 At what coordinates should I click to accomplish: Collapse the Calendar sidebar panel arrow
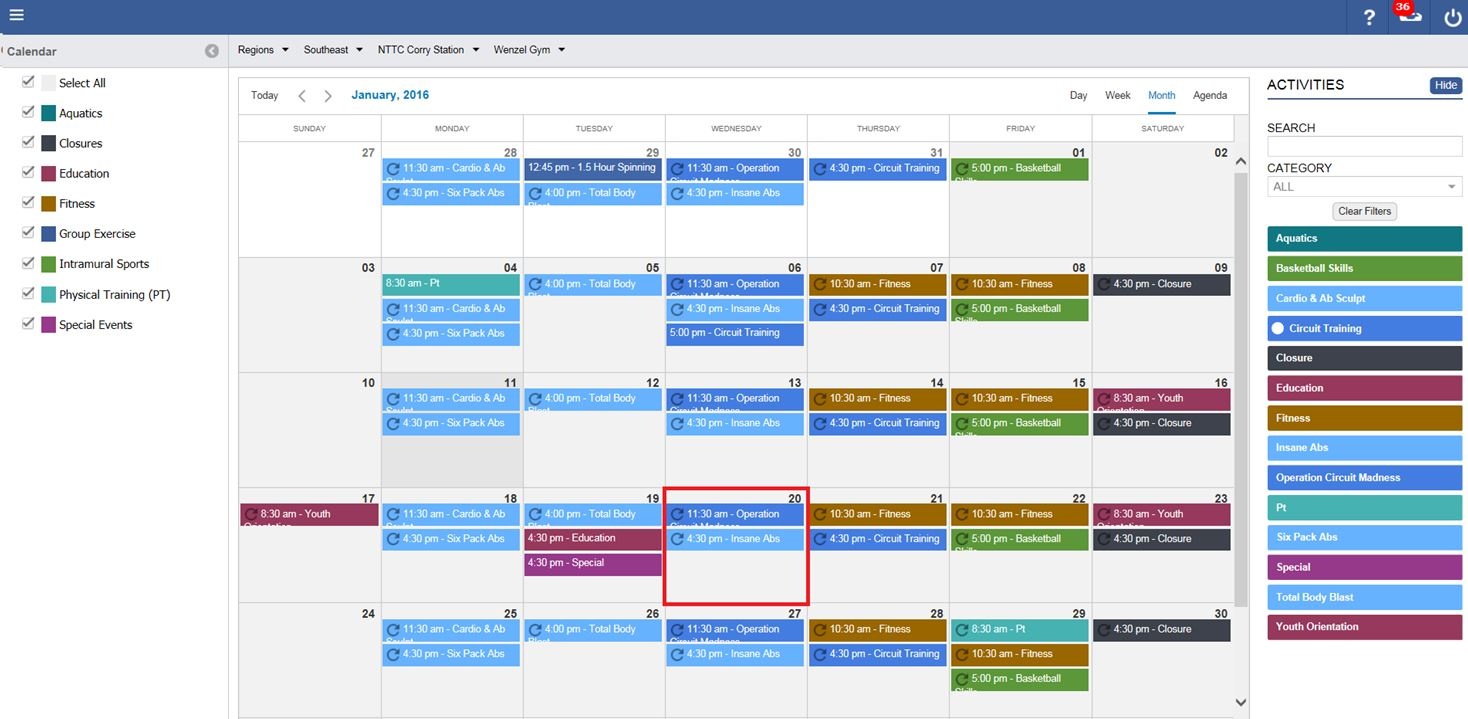coord(212,51)
